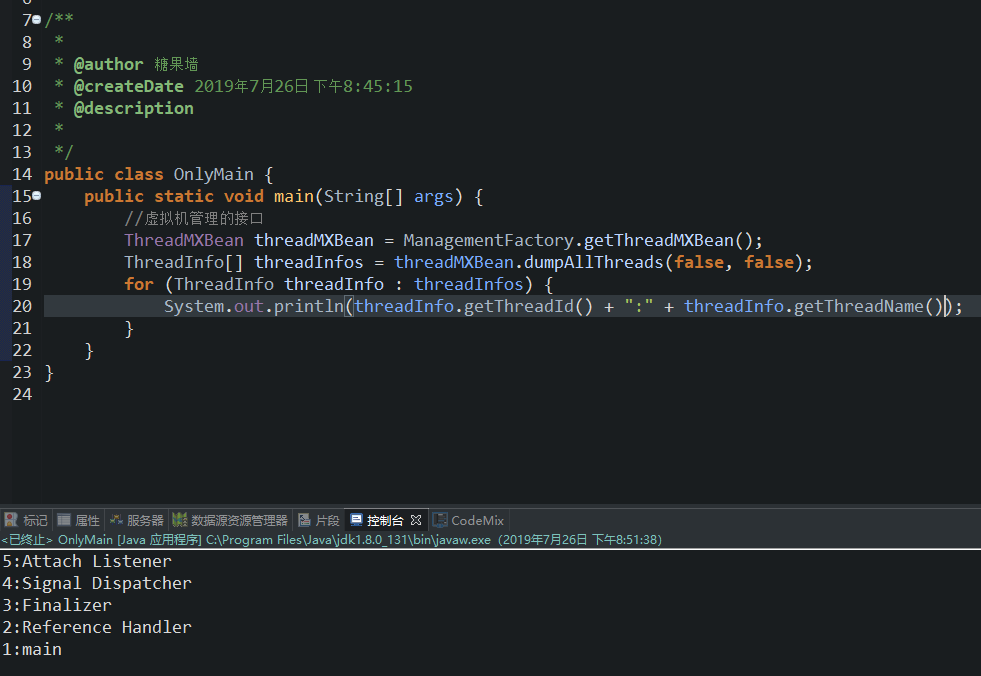This screenshot has width=981, height=676.
Task: Open the 数据源资源管理器 tab
Action: [x=230, y=520]
